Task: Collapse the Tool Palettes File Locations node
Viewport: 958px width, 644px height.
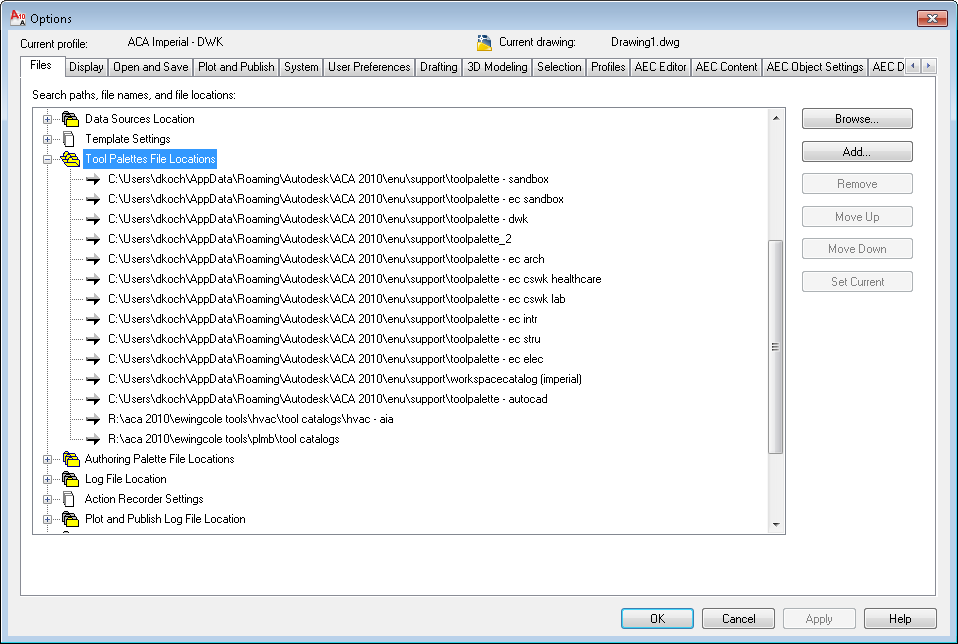Action: (x=48, y=158)
